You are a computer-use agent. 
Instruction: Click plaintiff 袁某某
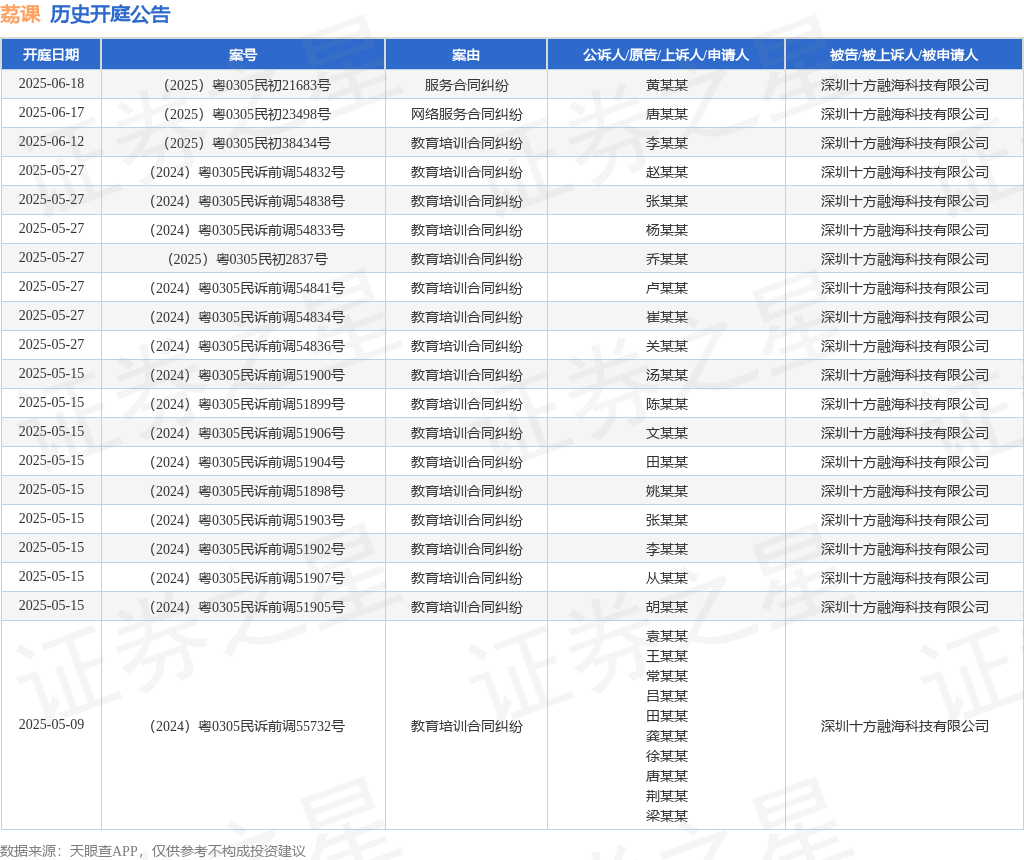pos(667,635)
